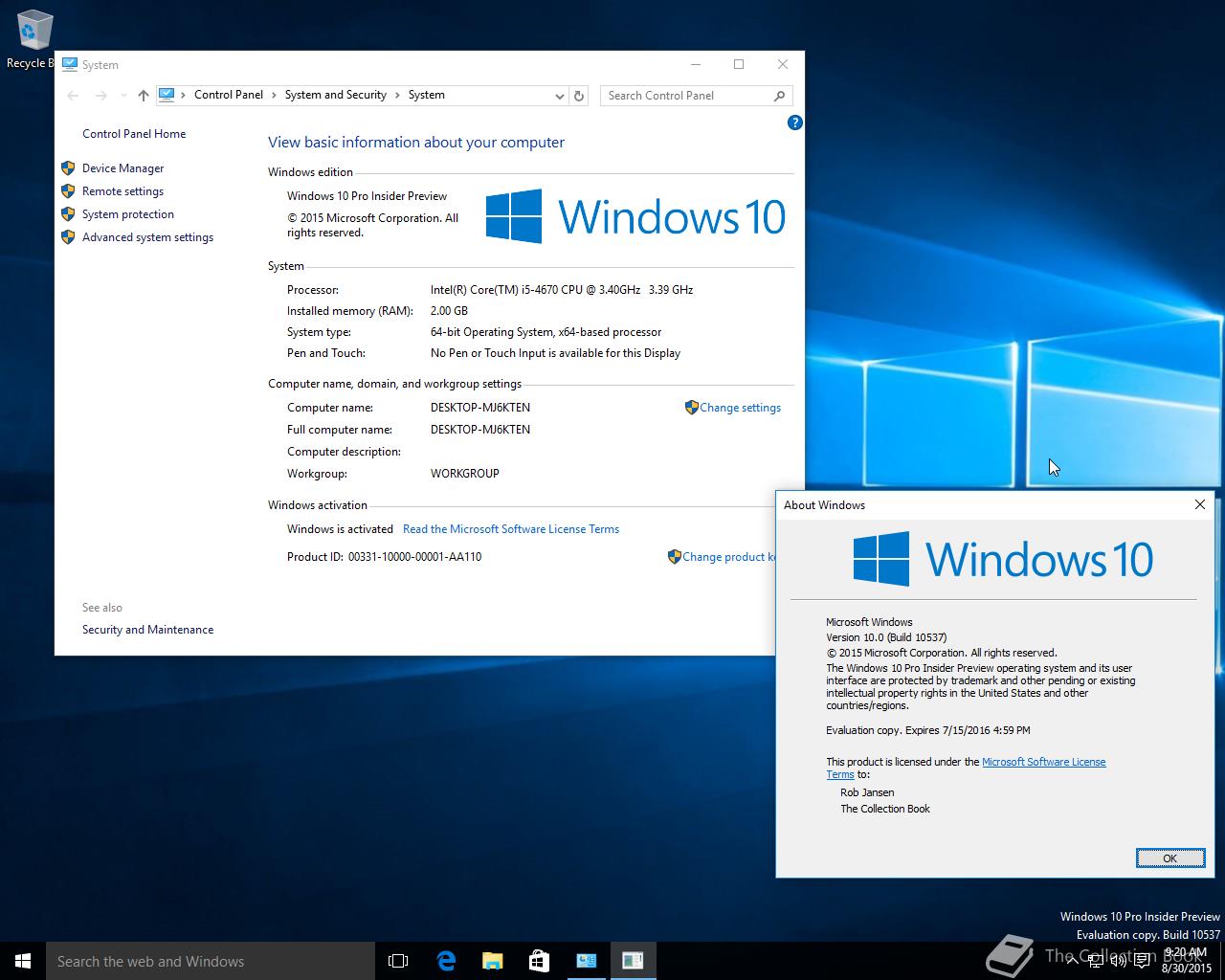Click the computer icon in address bar
Viewport: 1225px width, 980px height.
(x=167, y=95)
